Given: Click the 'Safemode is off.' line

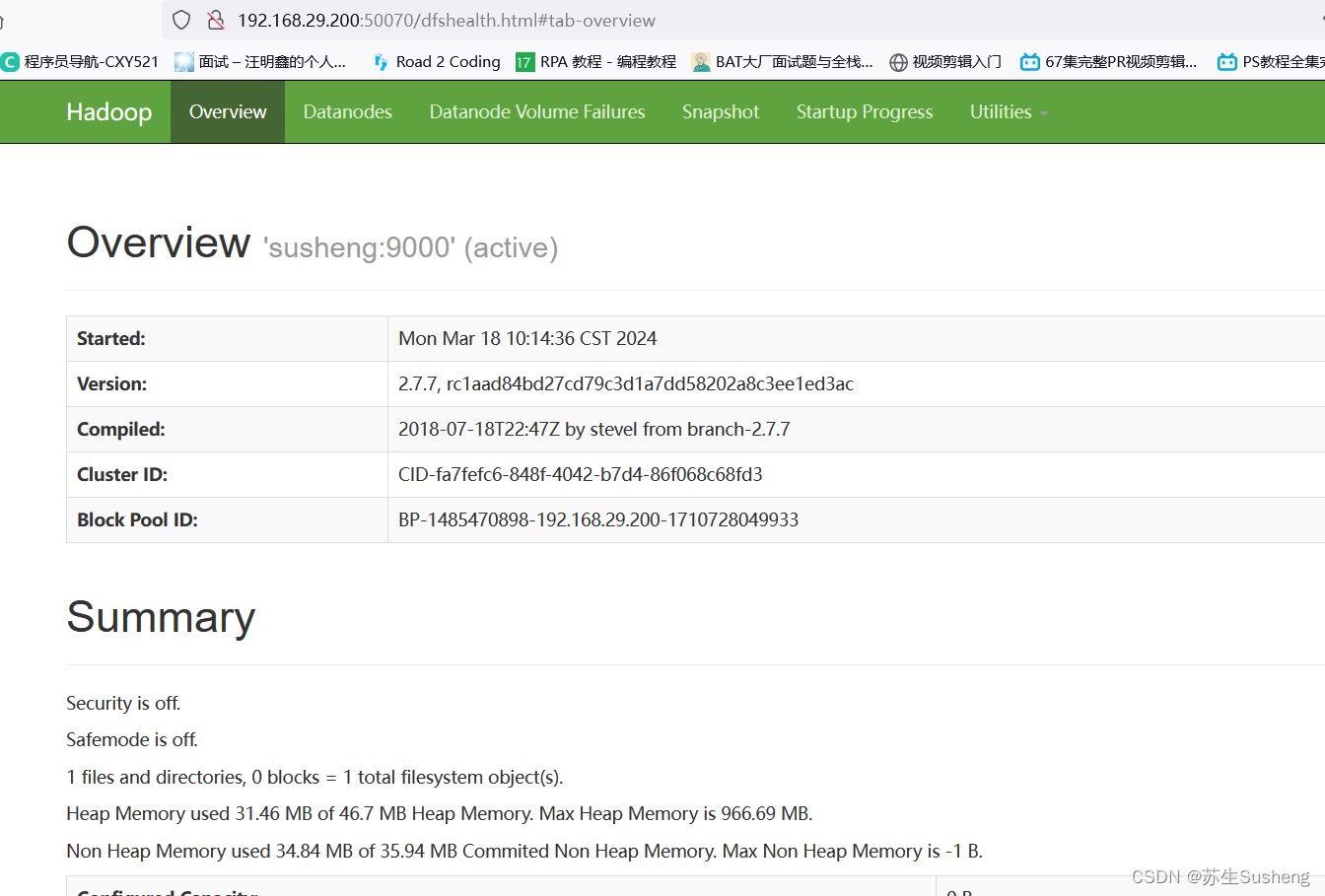Looking at the screenshot, I should [132, 739].
